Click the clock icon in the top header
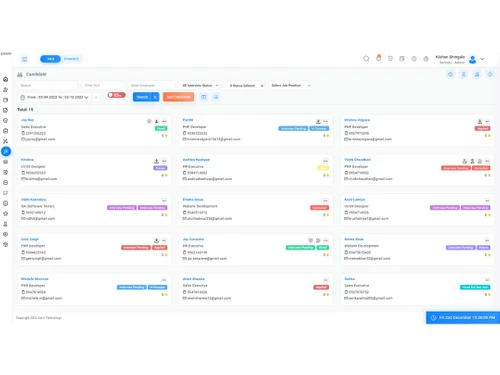500x375 pixels. 414,59
